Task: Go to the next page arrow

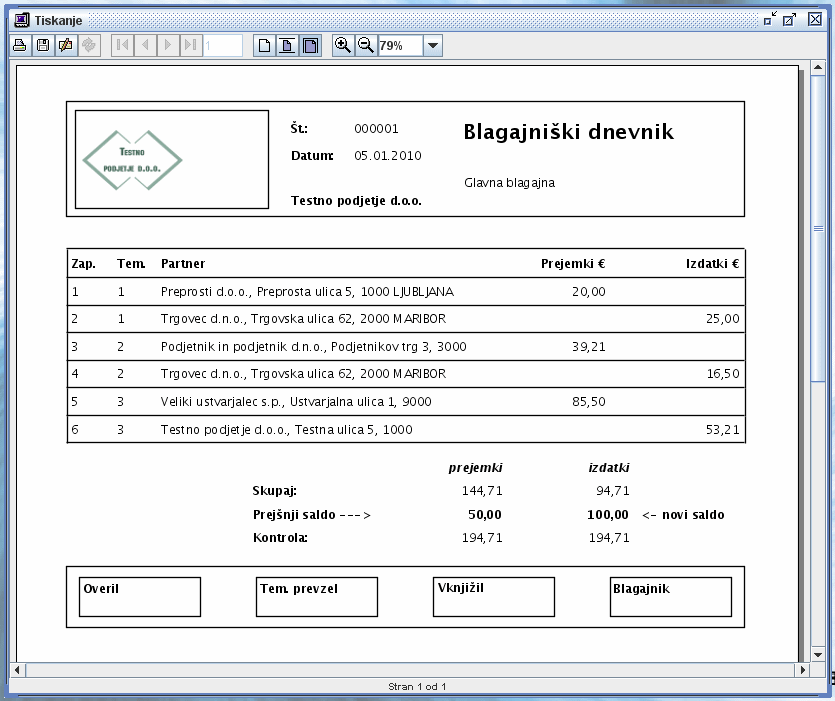Action: (x=168, y=45)
